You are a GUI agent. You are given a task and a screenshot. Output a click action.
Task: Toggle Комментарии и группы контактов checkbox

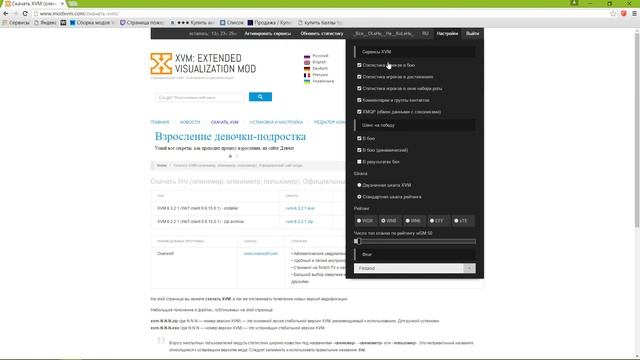click(359, 100)
